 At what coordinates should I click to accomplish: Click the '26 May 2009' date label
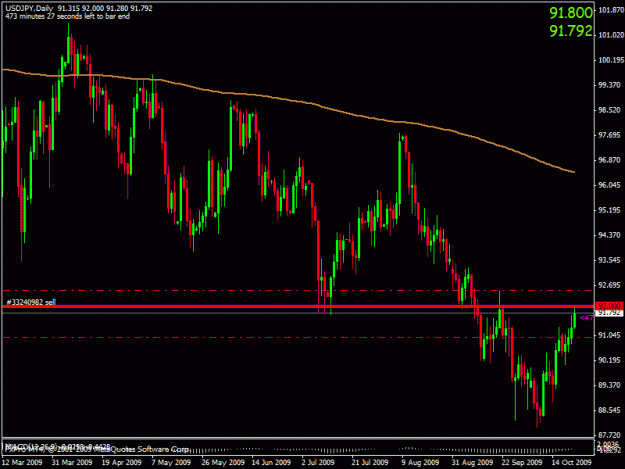point(222,462)
